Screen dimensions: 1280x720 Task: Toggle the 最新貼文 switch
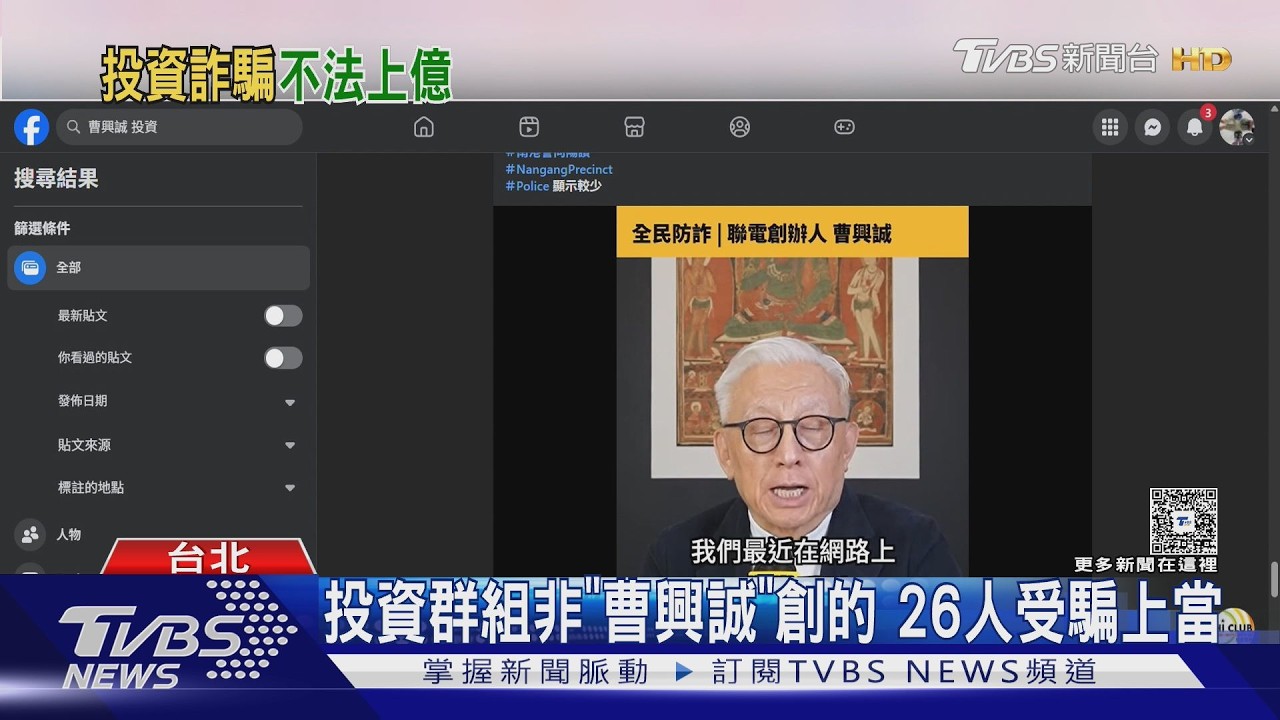[x=283, y=316]
